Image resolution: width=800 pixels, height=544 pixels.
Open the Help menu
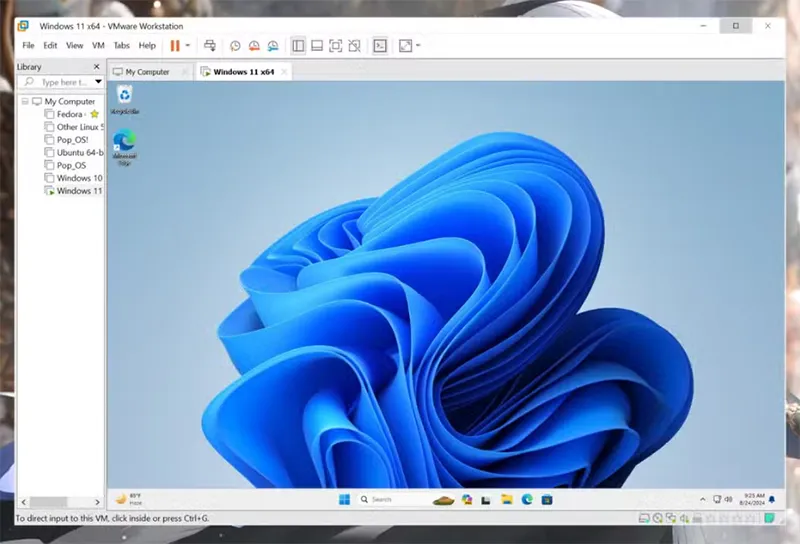pyautogui.click(x=147, y=45)
